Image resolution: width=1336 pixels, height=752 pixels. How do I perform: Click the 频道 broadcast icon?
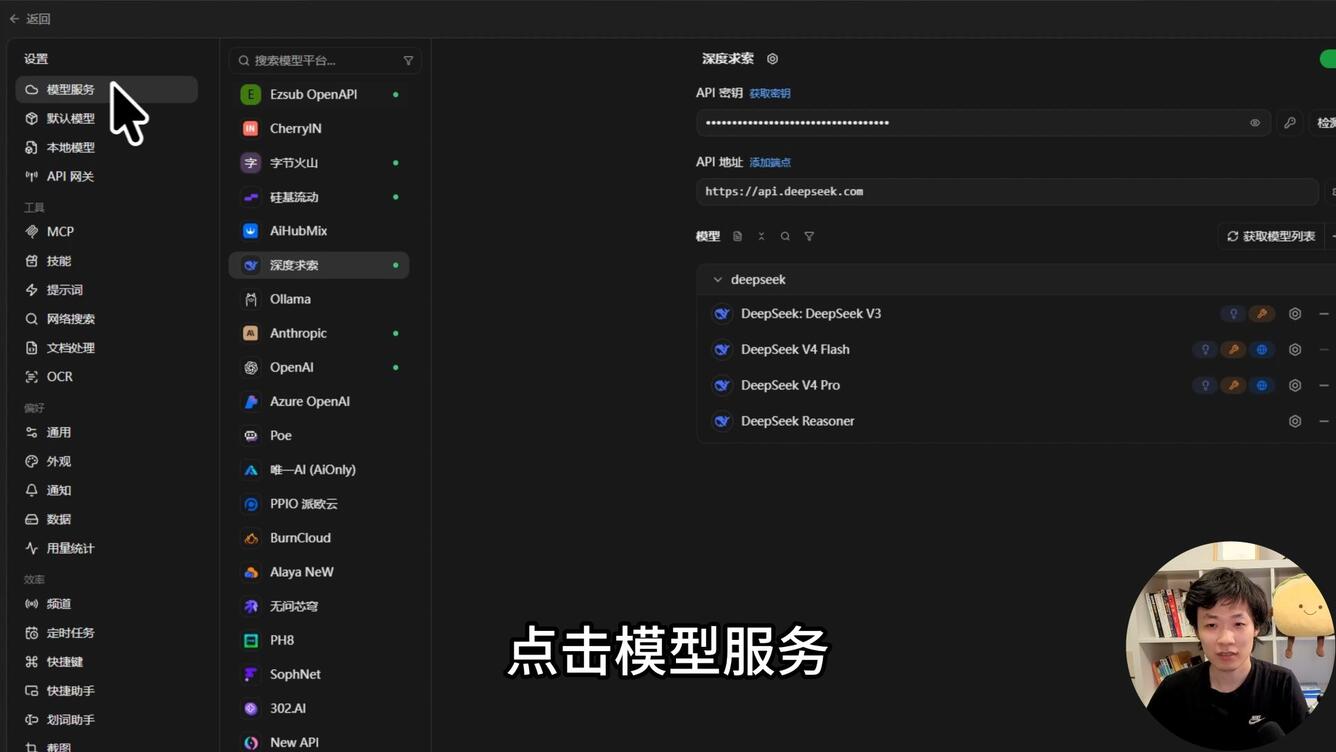32,604
